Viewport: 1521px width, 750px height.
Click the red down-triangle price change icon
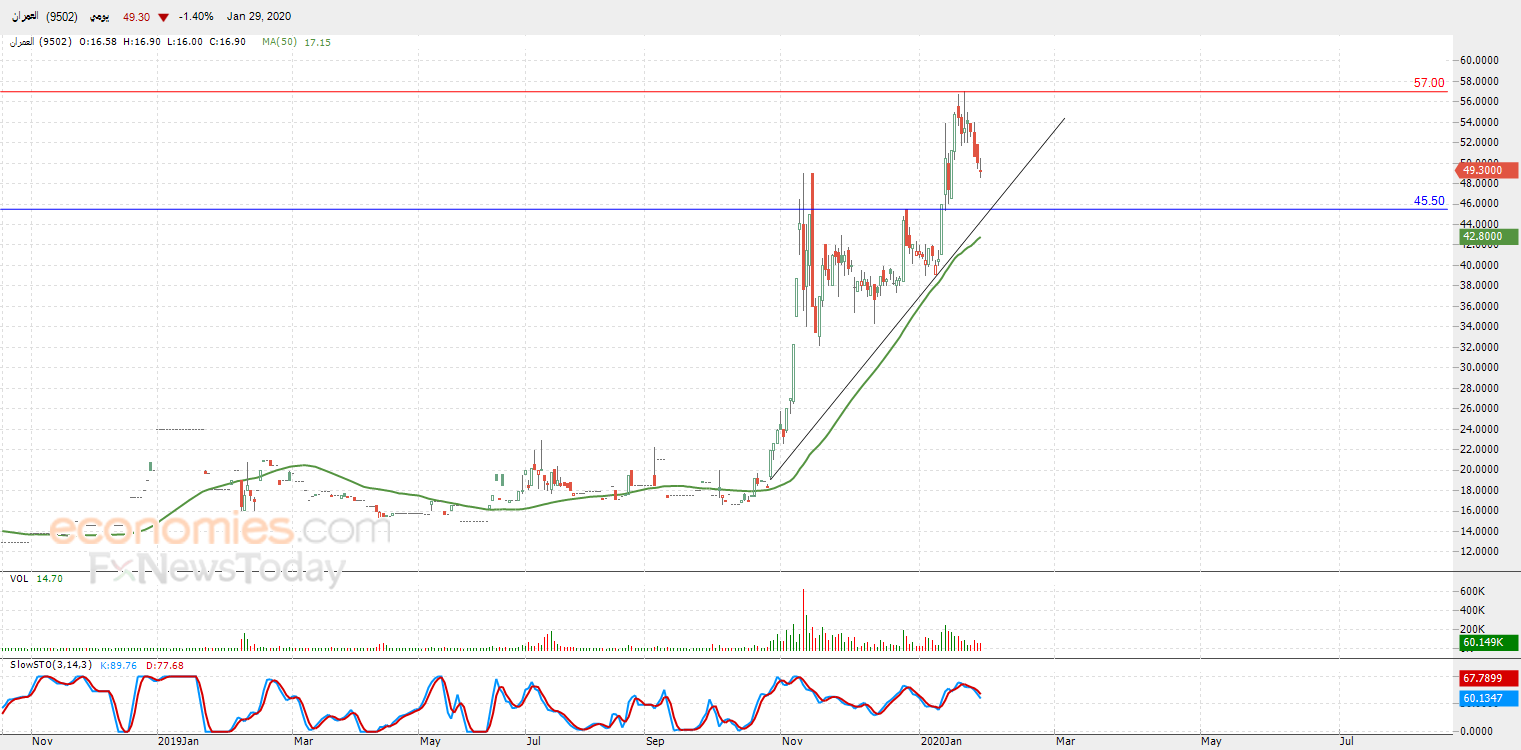point(163,17)
